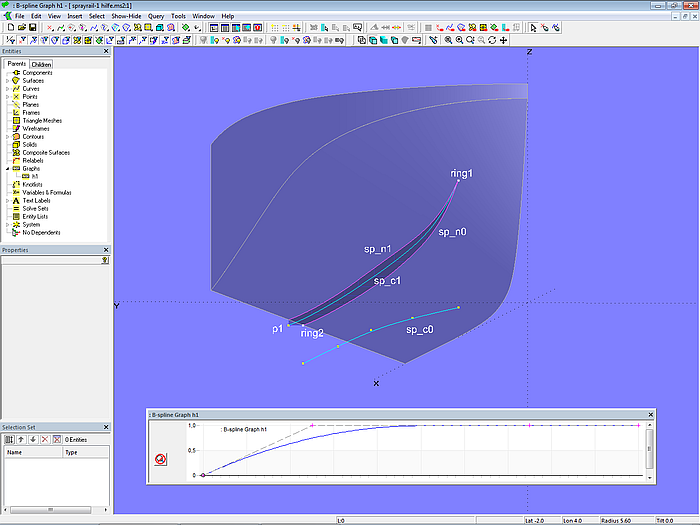
Task: Open the Query menu
Action: tap(156, 17)
